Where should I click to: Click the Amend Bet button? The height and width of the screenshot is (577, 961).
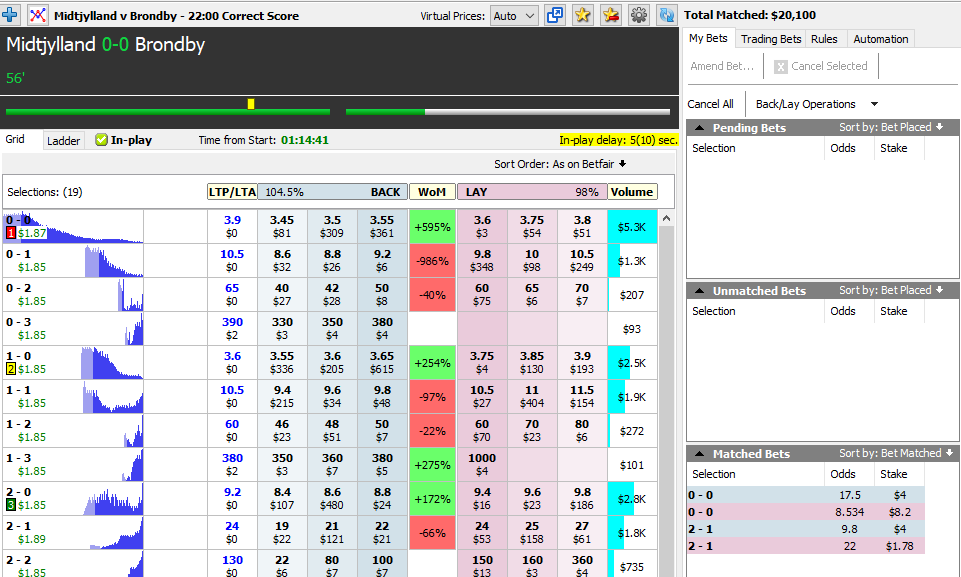[x=722, y=66]
